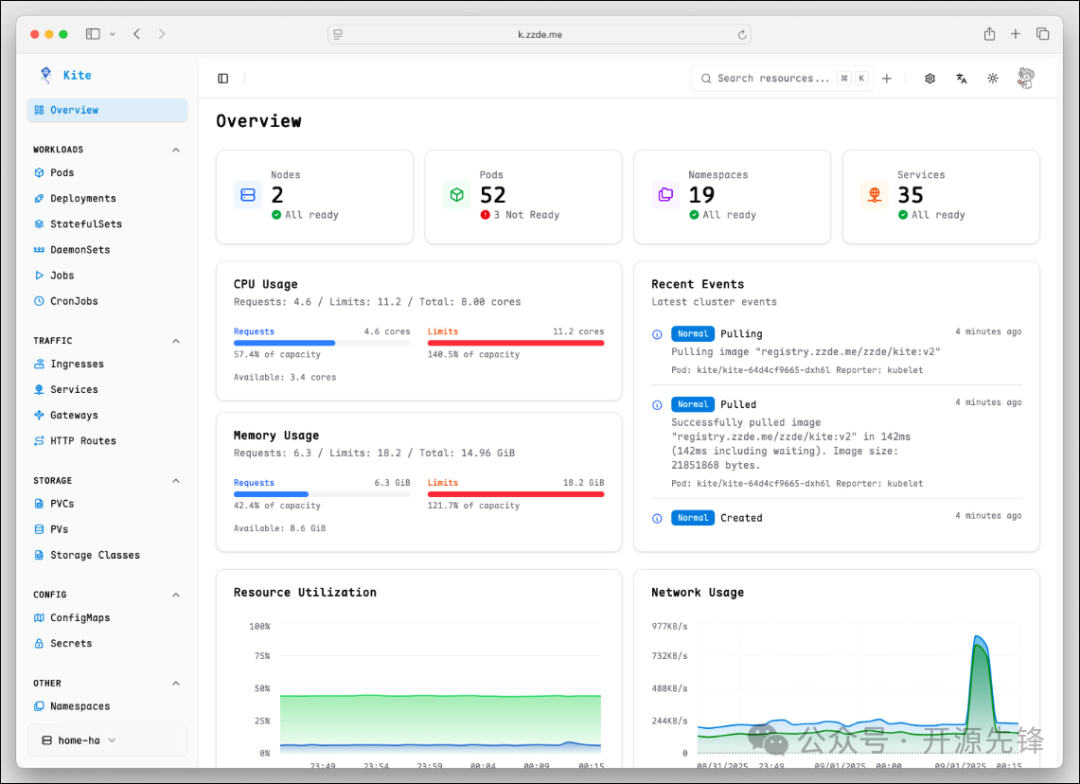Collapse the STORAGE section chevron

coord(176,480)
